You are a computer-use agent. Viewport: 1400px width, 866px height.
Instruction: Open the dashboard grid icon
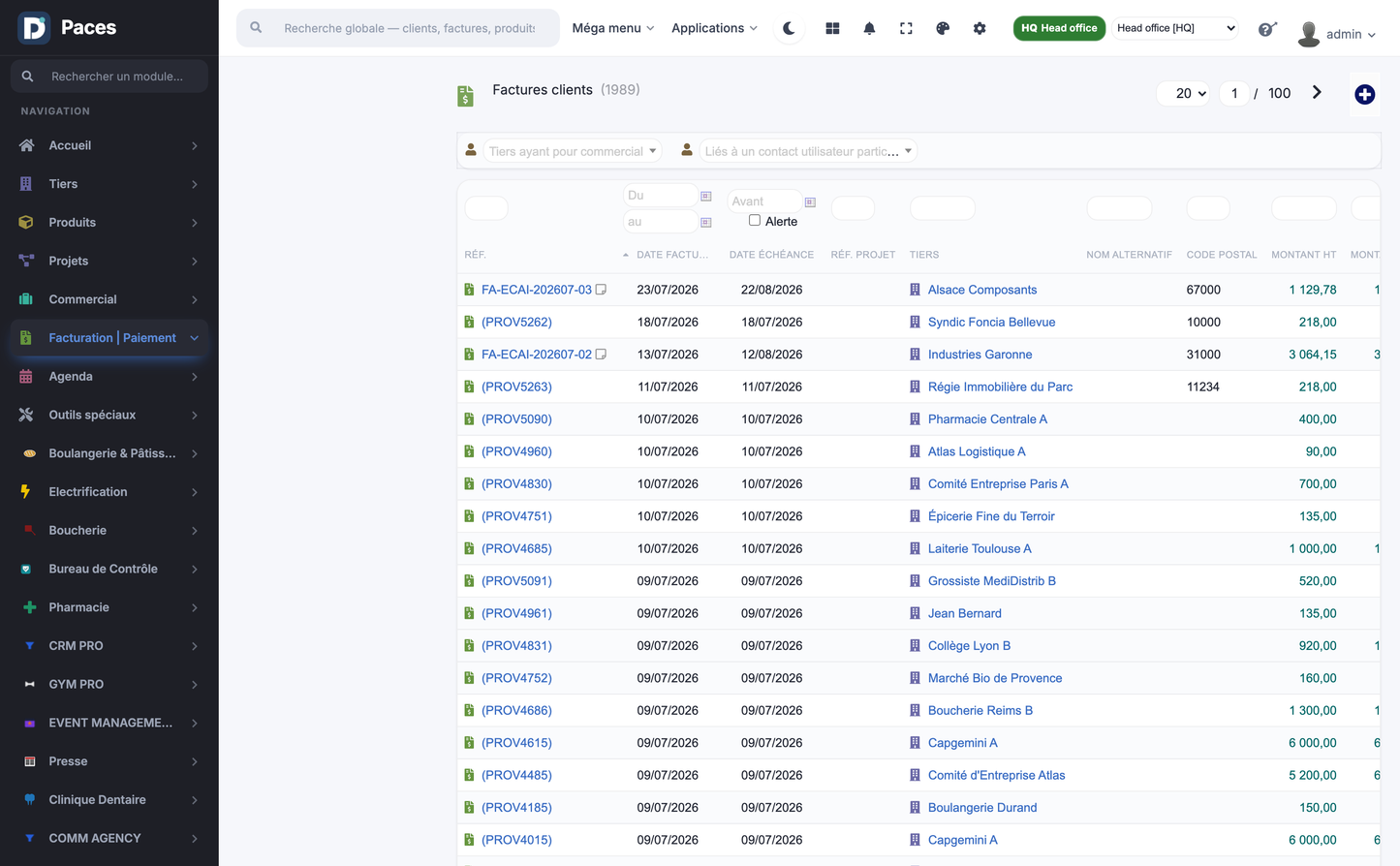click(x=832, y=28)
